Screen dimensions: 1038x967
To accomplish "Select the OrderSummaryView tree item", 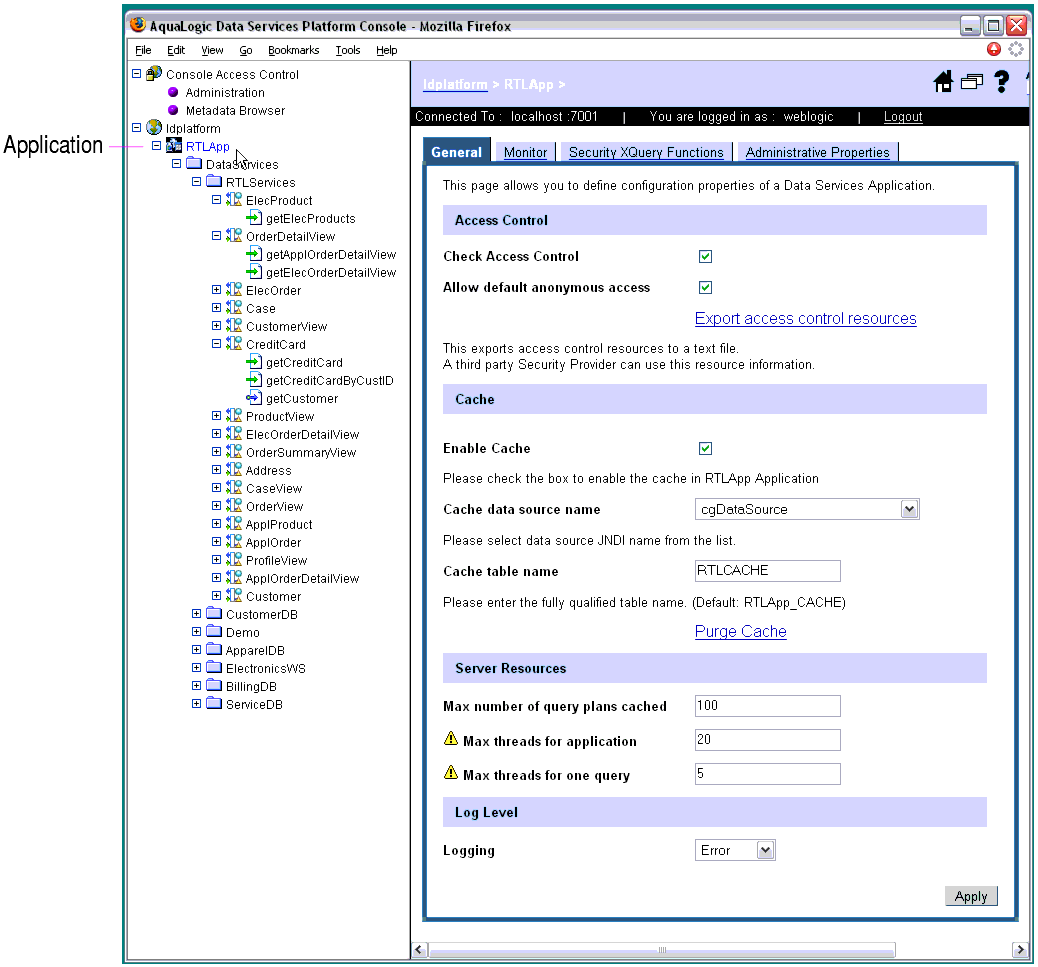I will (x=301, y=453).
